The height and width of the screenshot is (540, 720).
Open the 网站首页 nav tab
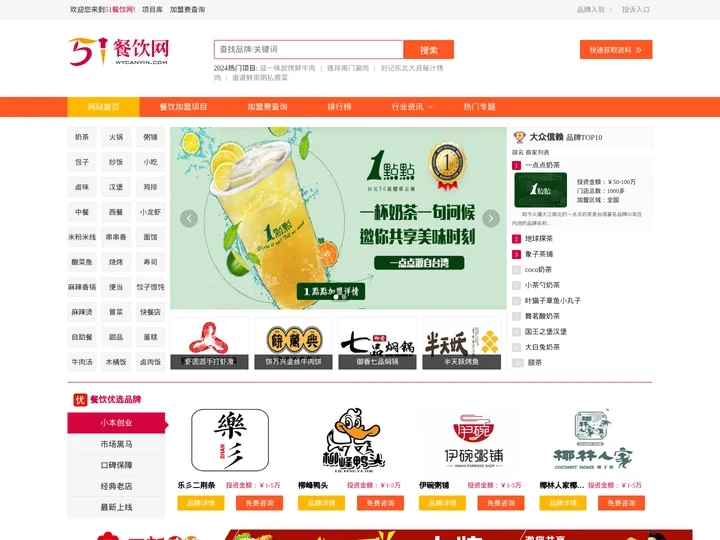(103, 107)
